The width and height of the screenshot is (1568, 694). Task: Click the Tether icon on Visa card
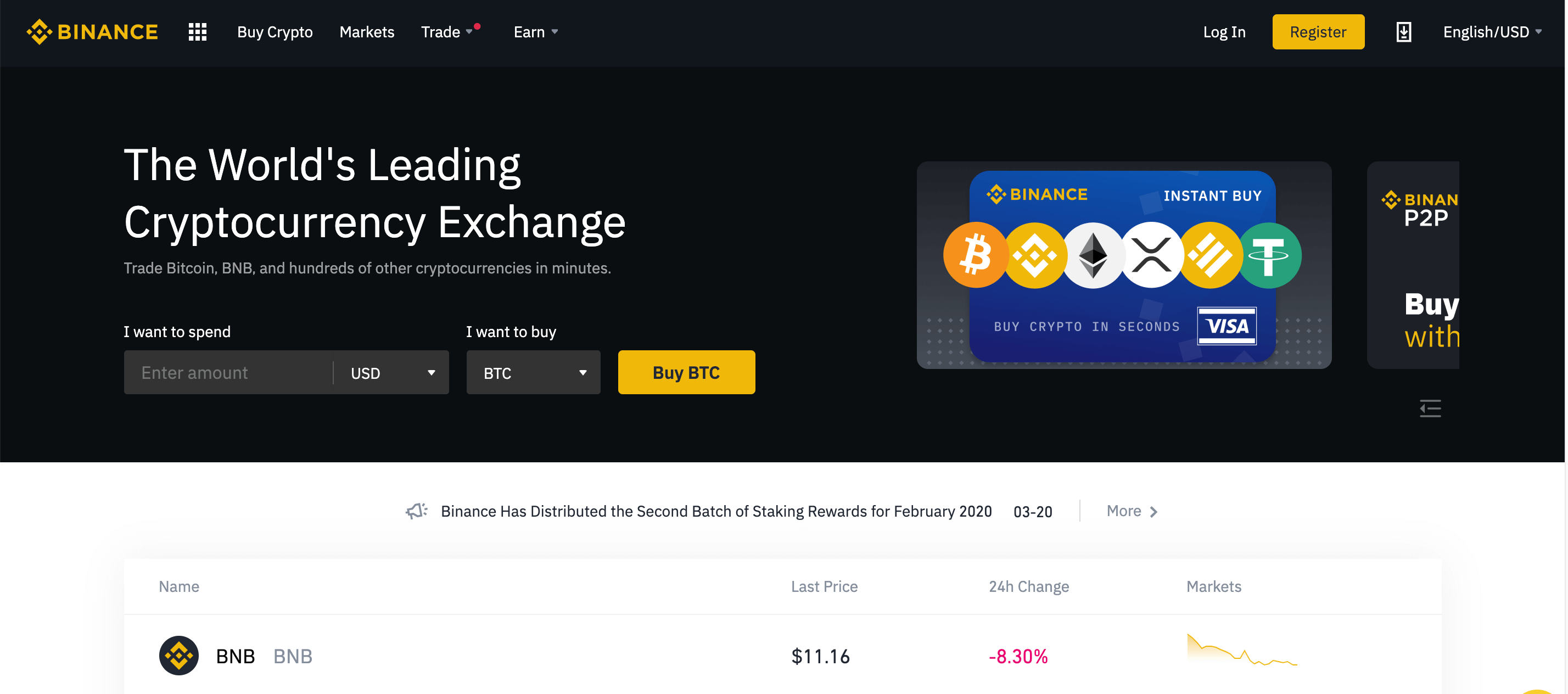(1269, 256)
